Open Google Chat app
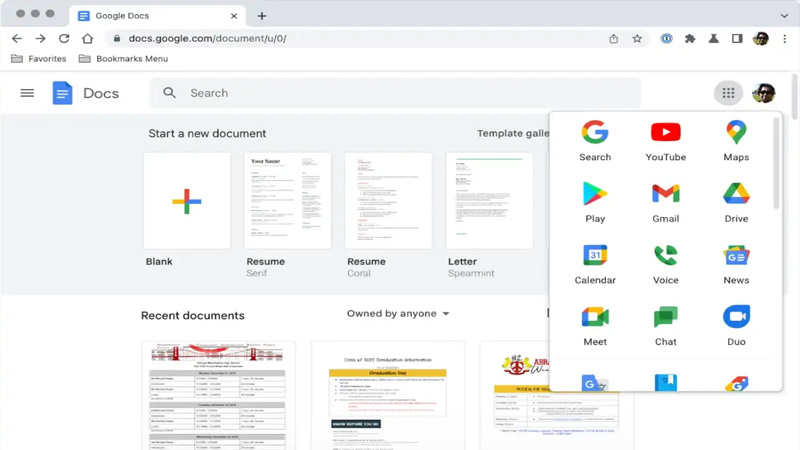The width and height of the screenshot is (800, 450). tap(665, 326)
